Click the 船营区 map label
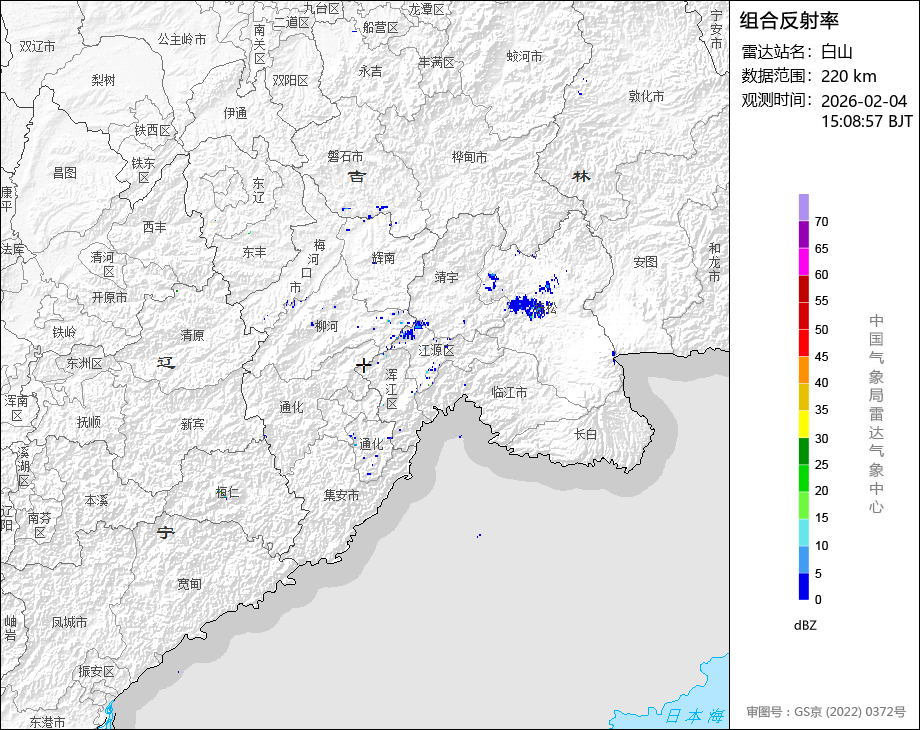920x730 pixels. (x=380, y=27)
